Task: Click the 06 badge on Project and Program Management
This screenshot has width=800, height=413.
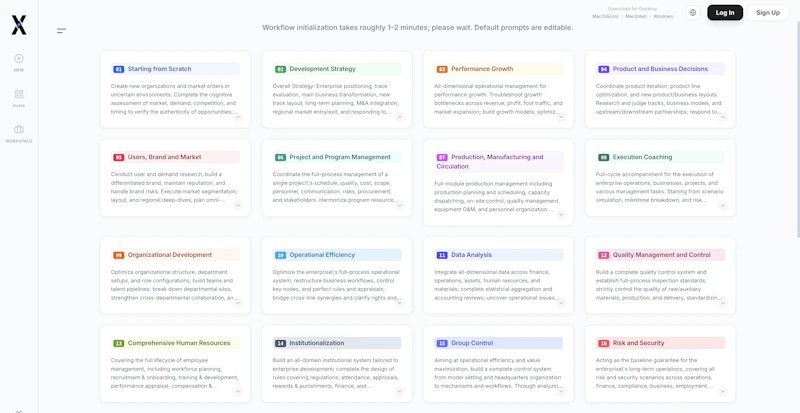Action: pyautogui.click(x=280, y=157)
